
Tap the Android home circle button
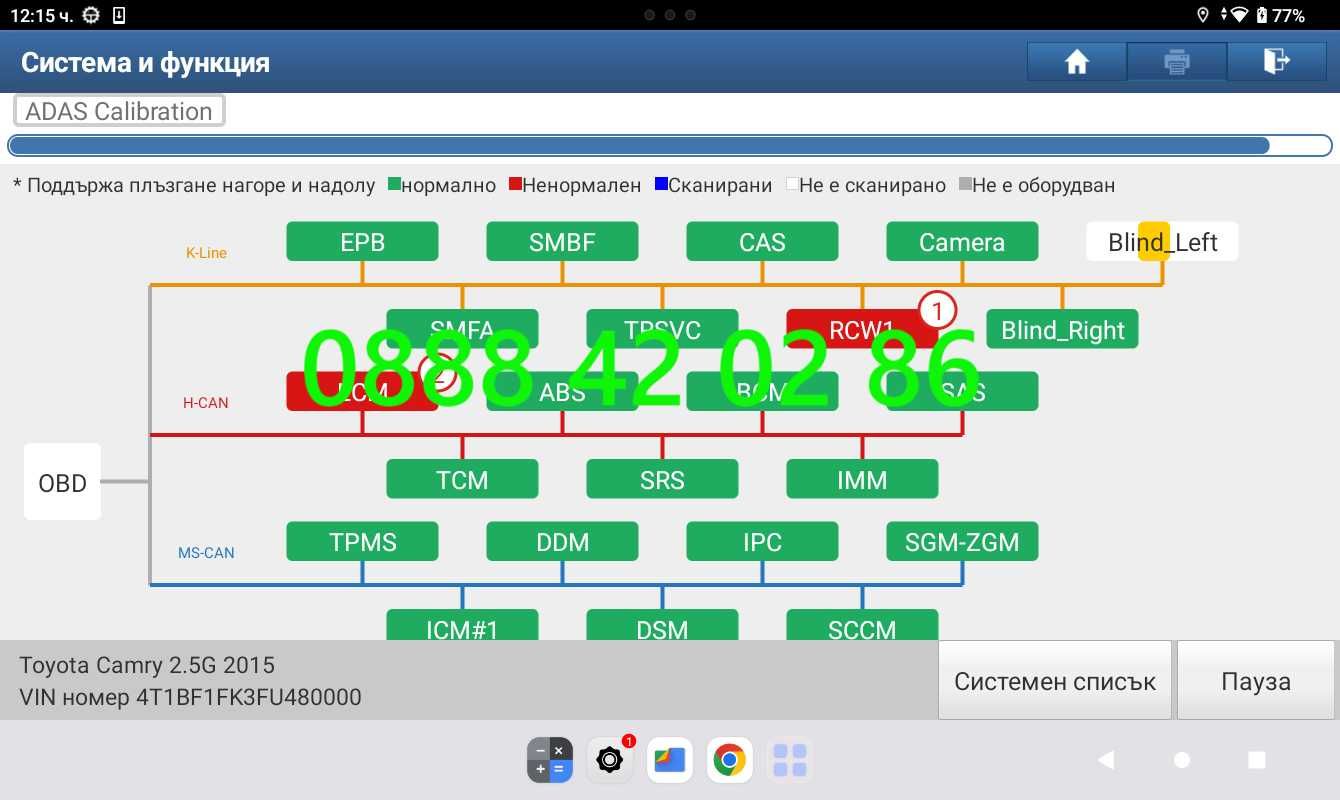point(1182,760)
